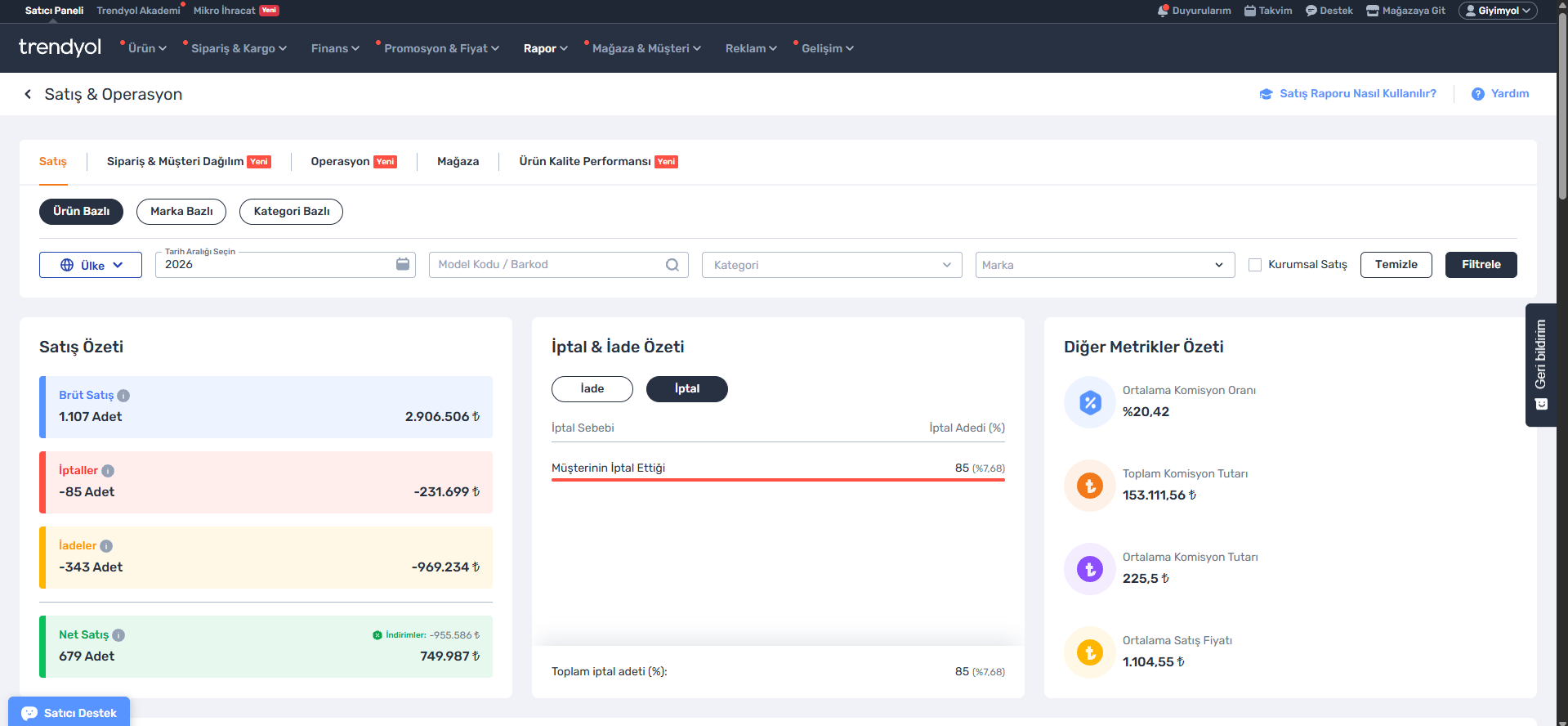
Task: Expand the Rapor menu
Action: [545, 48]
